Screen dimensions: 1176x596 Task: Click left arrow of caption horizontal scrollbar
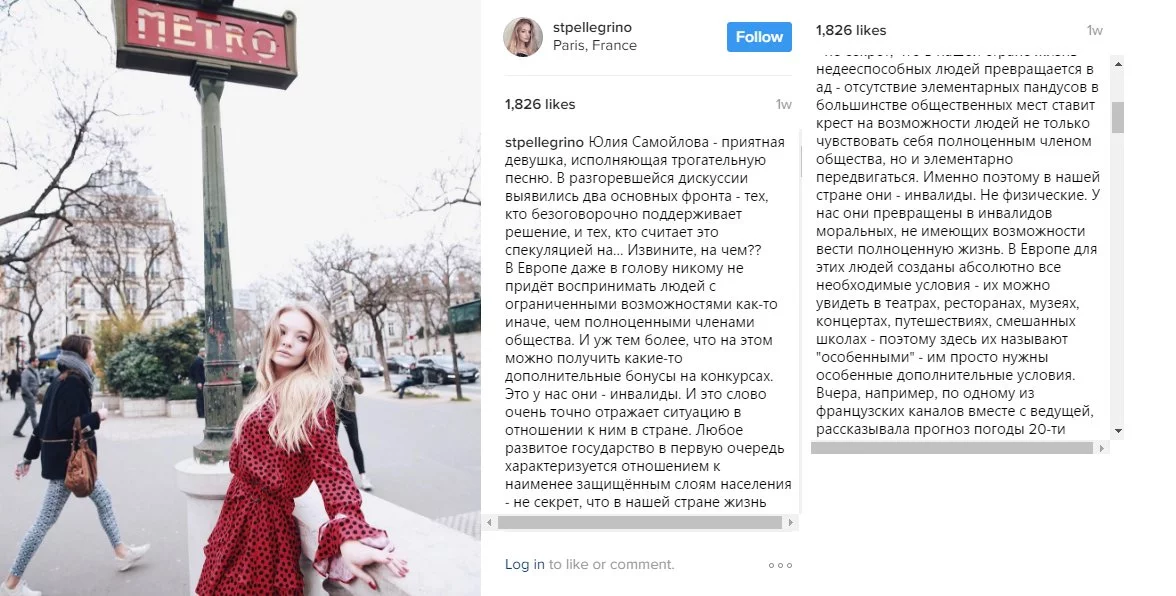tap(490, 523)
